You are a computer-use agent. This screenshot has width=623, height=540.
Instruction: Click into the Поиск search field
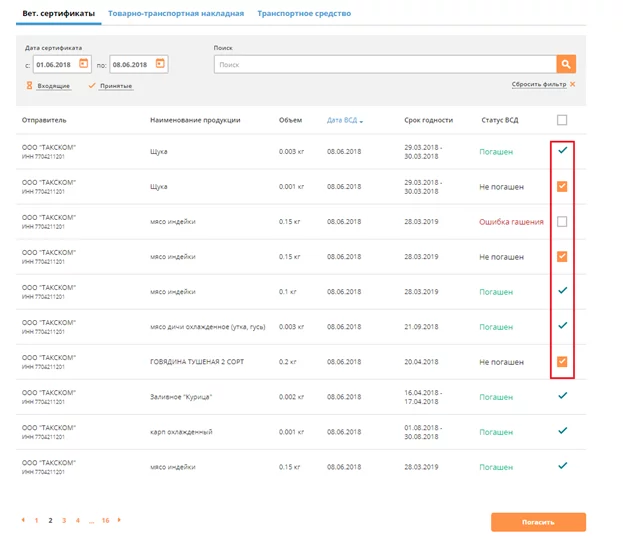tap(385, 64)
